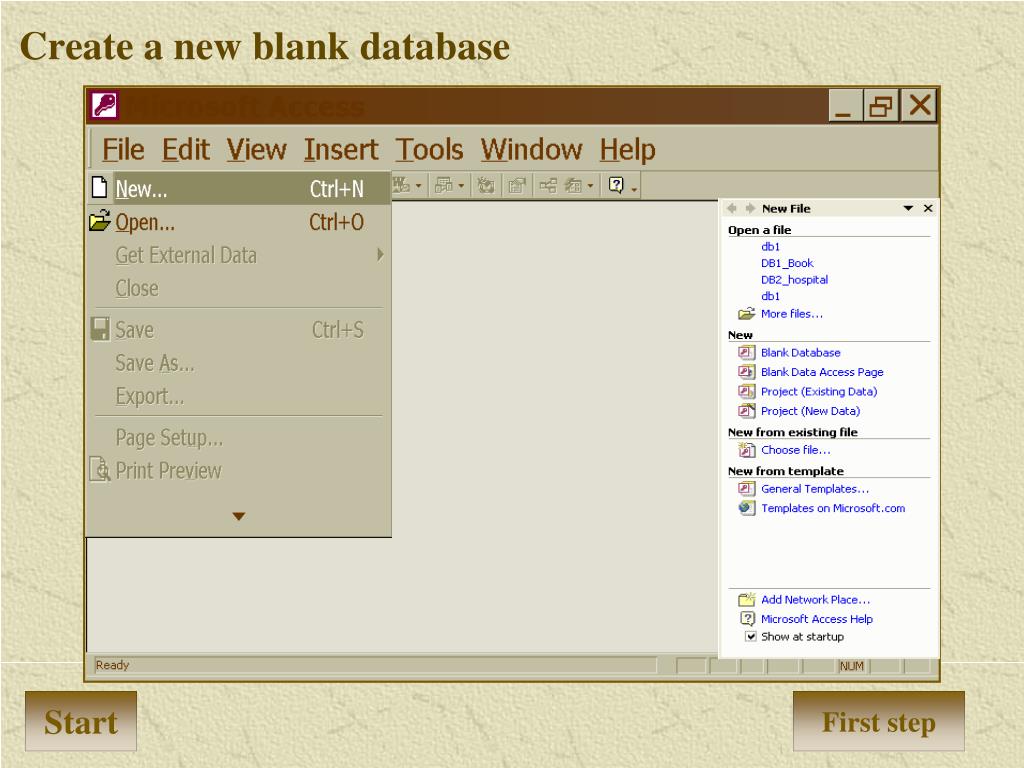This screenshot has height=768, width=1024.
Task: Click the Forward arrow in New File pane
Action: coord(750,208)
